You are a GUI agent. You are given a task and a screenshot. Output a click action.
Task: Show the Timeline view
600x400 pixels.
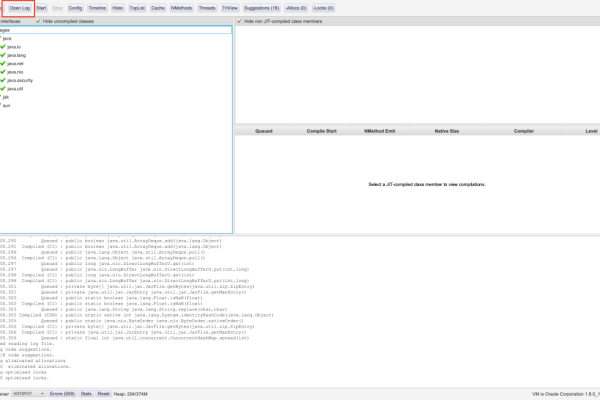pyautogui.click(x=98, y=8)
